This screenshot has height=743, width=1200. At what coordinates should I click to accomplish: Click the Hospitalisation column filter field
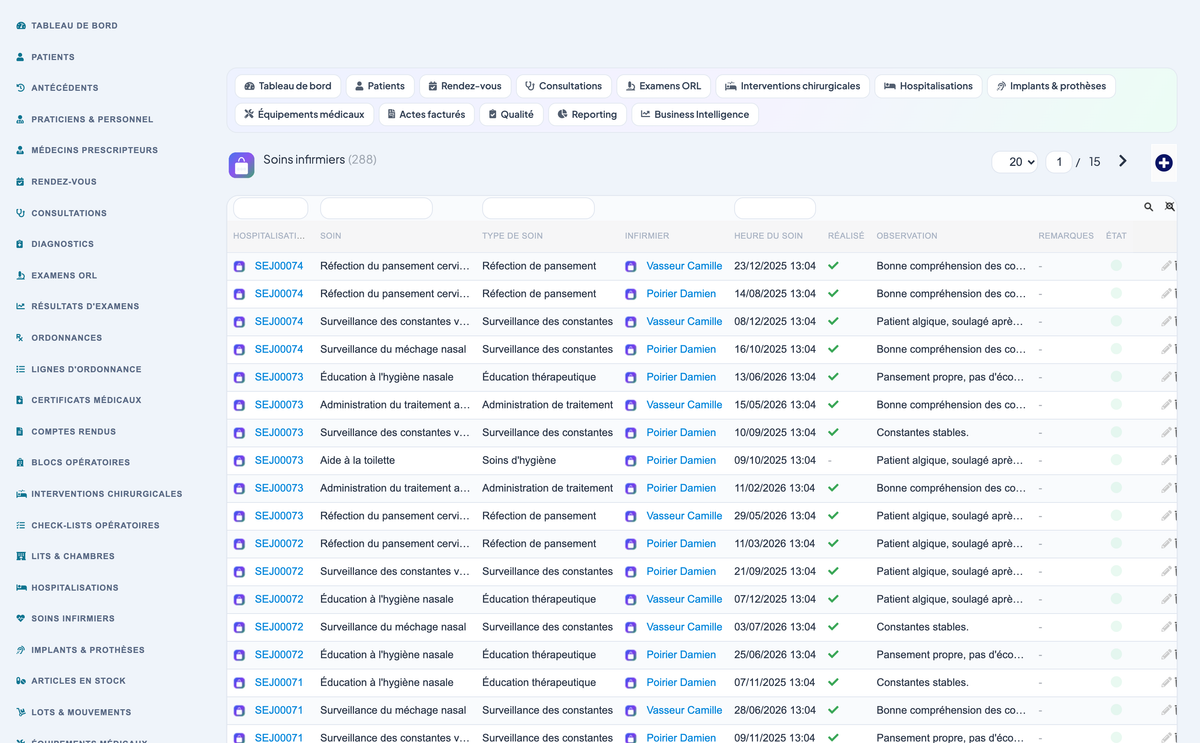pos(270,208)
